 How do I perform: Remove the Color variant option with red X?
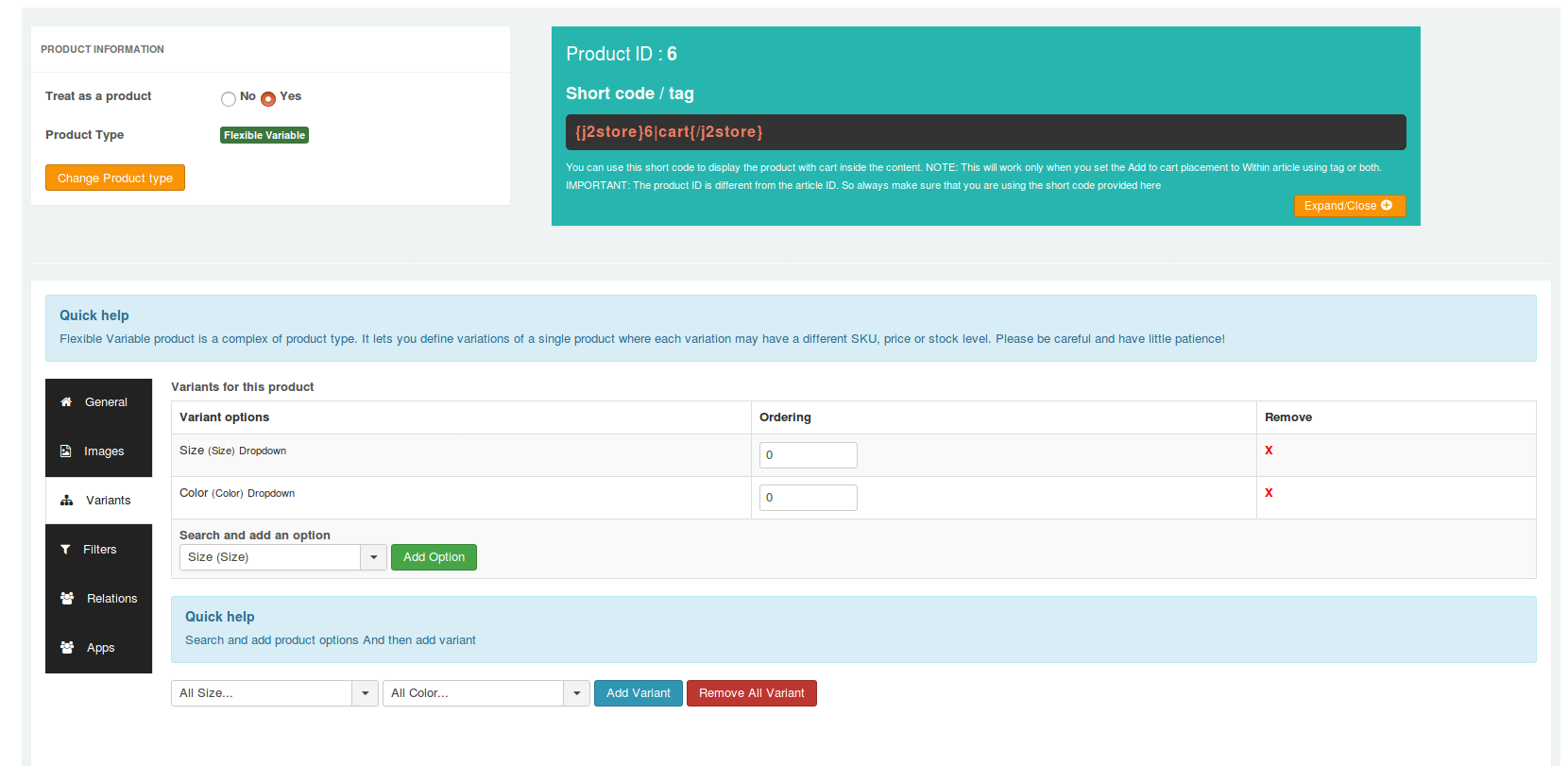pyautogui.click(x=1269, y=493)
